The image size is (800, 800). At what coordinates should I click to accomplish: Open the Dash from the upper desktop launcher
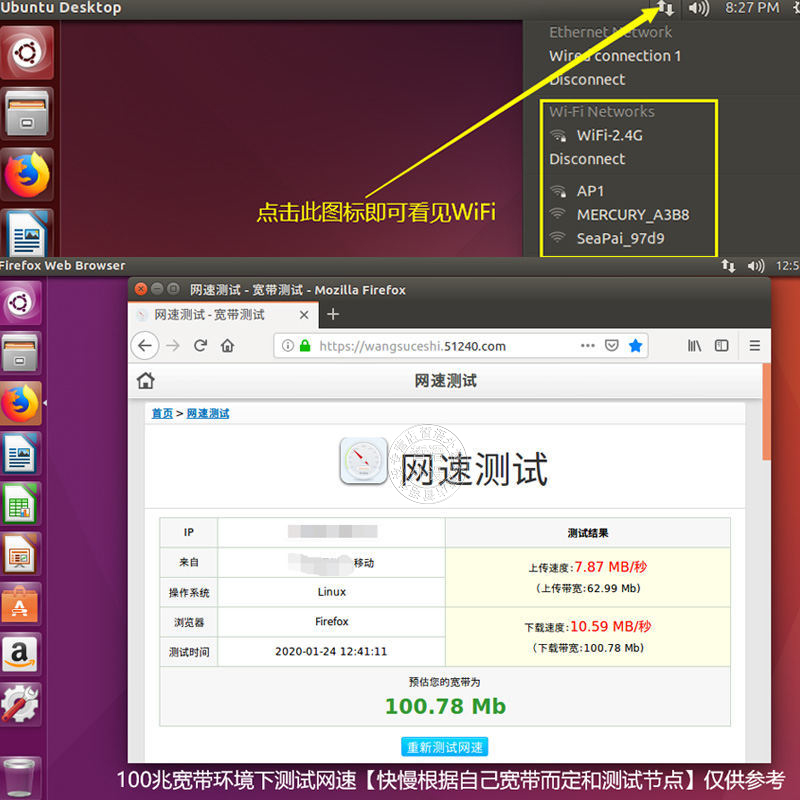(27, 53)
